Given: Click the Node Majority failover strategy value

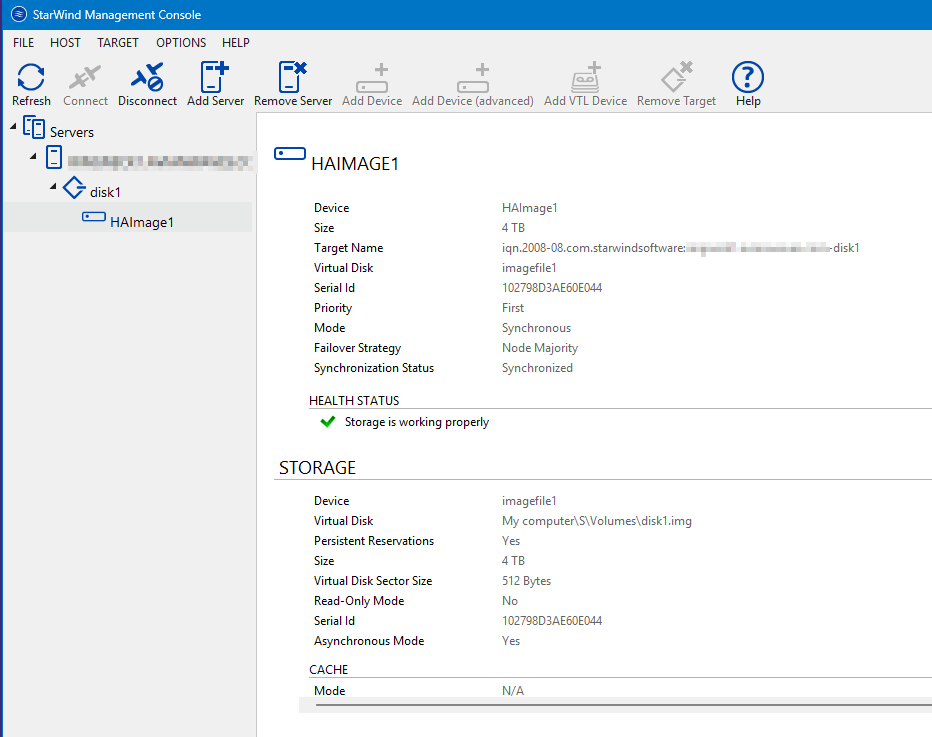Looking at the screenshot, I should [540, 348].
